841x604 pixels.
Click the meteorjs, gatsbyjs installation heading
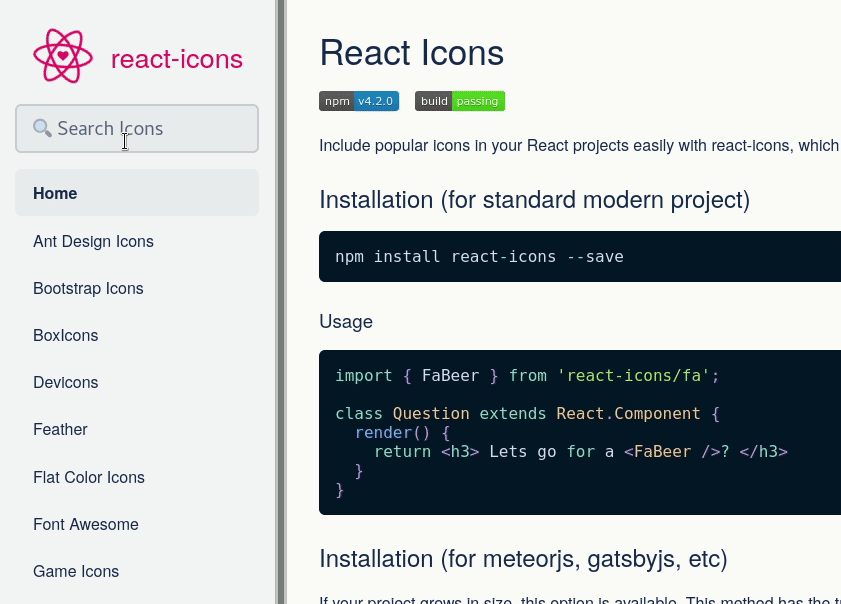[523, 557]
